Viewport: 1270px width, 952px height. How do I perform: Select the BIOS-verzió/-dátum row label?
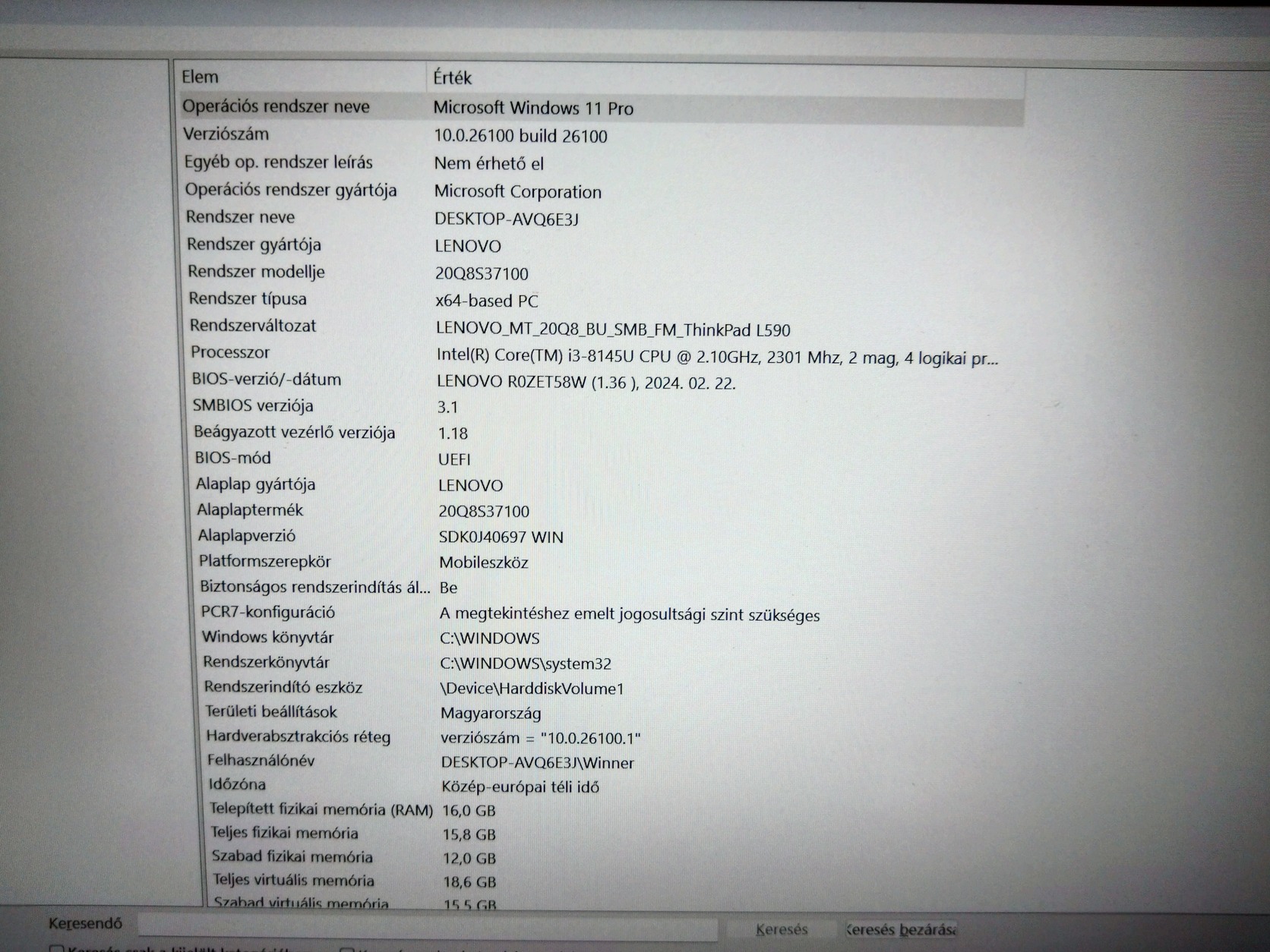pos(267,379)
